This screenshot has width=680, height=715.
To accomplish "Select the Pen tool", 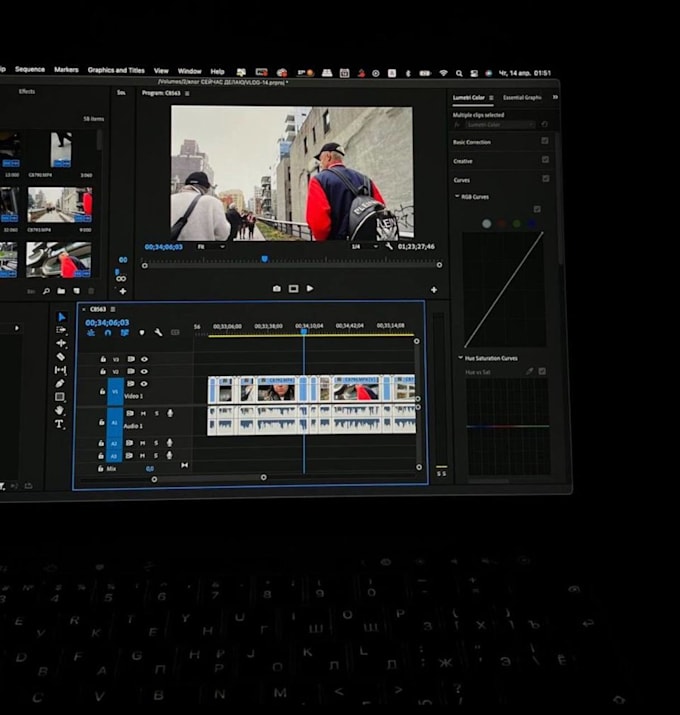I will pyautogui.click(x=60, y=383).
